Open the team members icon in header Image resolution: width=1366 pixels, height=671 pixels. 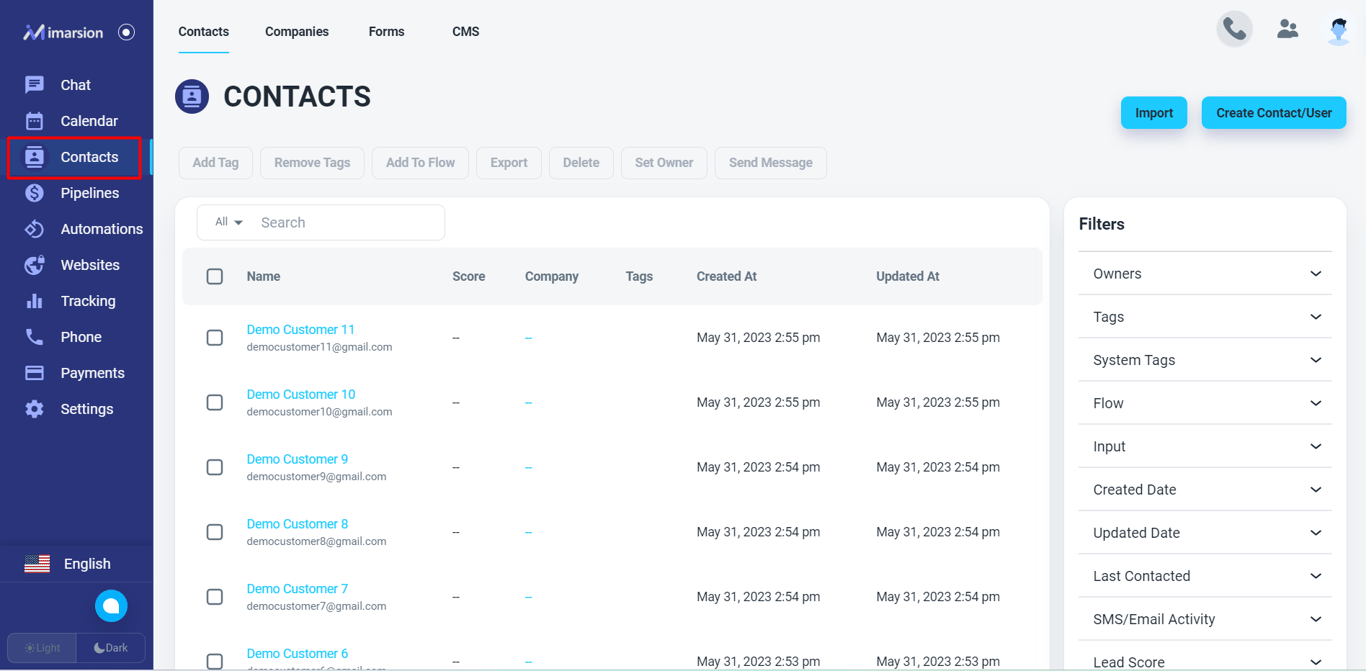pos(1288,30)
